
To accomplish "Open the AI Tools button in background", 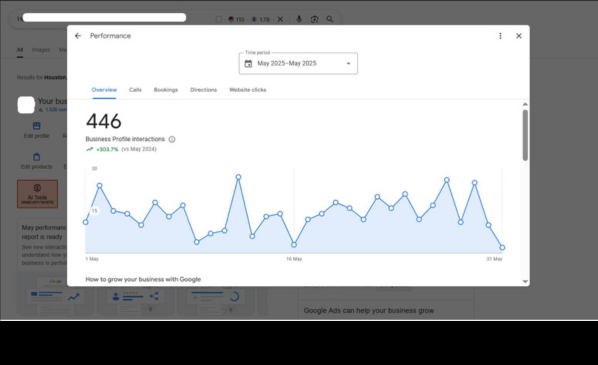I will point(37,194).
